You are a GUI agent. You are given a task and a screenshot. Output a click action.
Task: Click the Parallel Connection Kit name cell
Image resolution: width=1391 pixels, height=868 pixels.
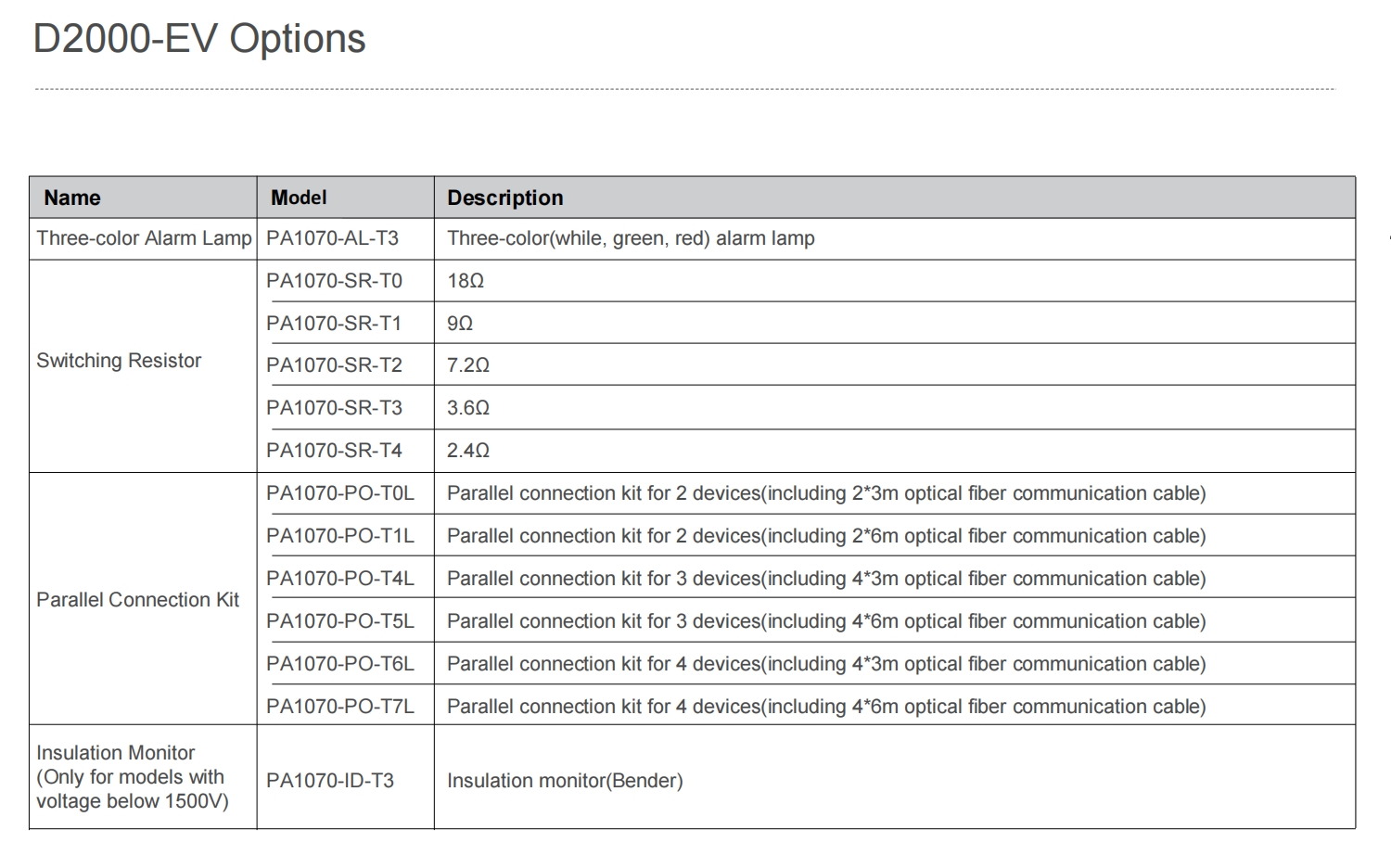137,600
